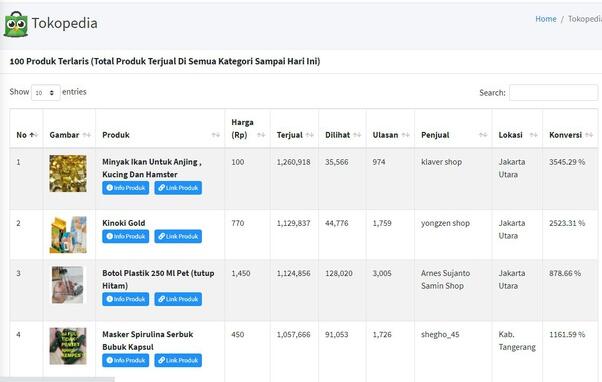Sort by Konversi column arrows
The height and width of the screenshot is (382, 602).
tap(589, 135)
